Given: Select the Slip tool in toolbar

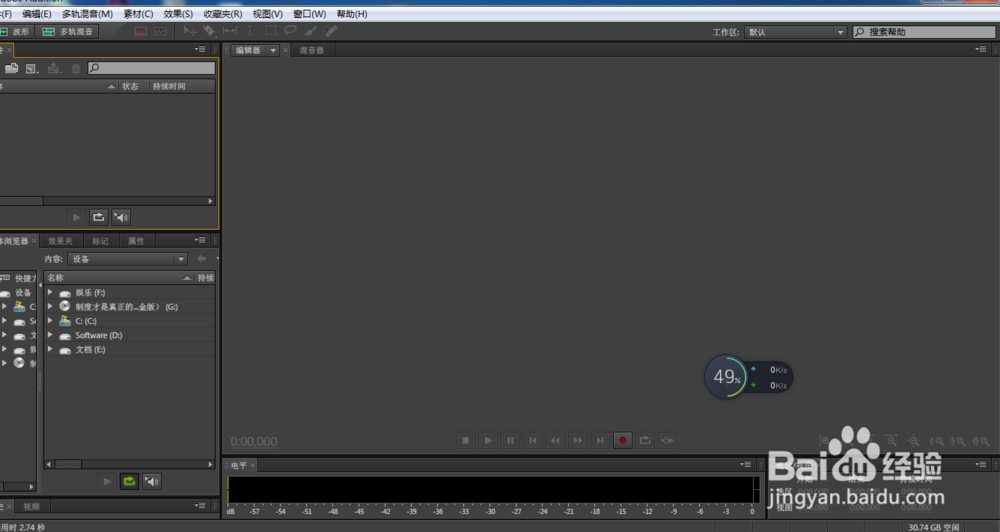Looking at the screenshot, I should click(x=230, y=31).
